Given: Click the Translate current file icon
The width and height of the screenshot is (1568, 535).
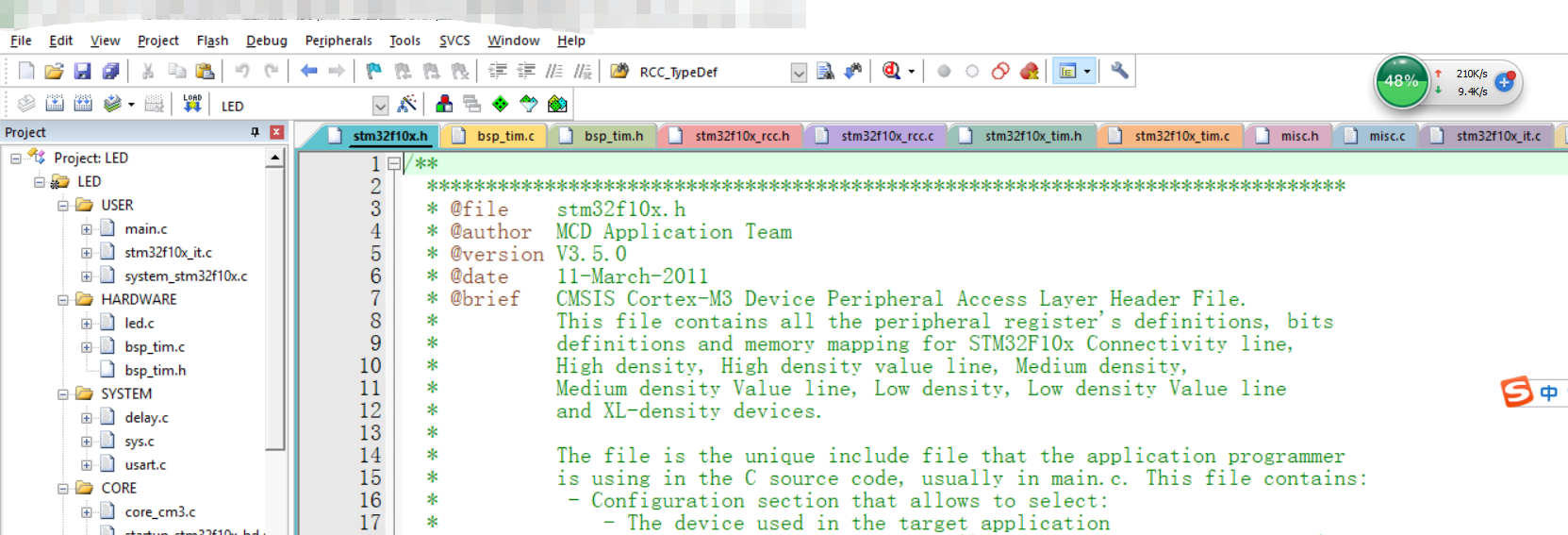Looking at the screenshot, I should click(26, 104).
